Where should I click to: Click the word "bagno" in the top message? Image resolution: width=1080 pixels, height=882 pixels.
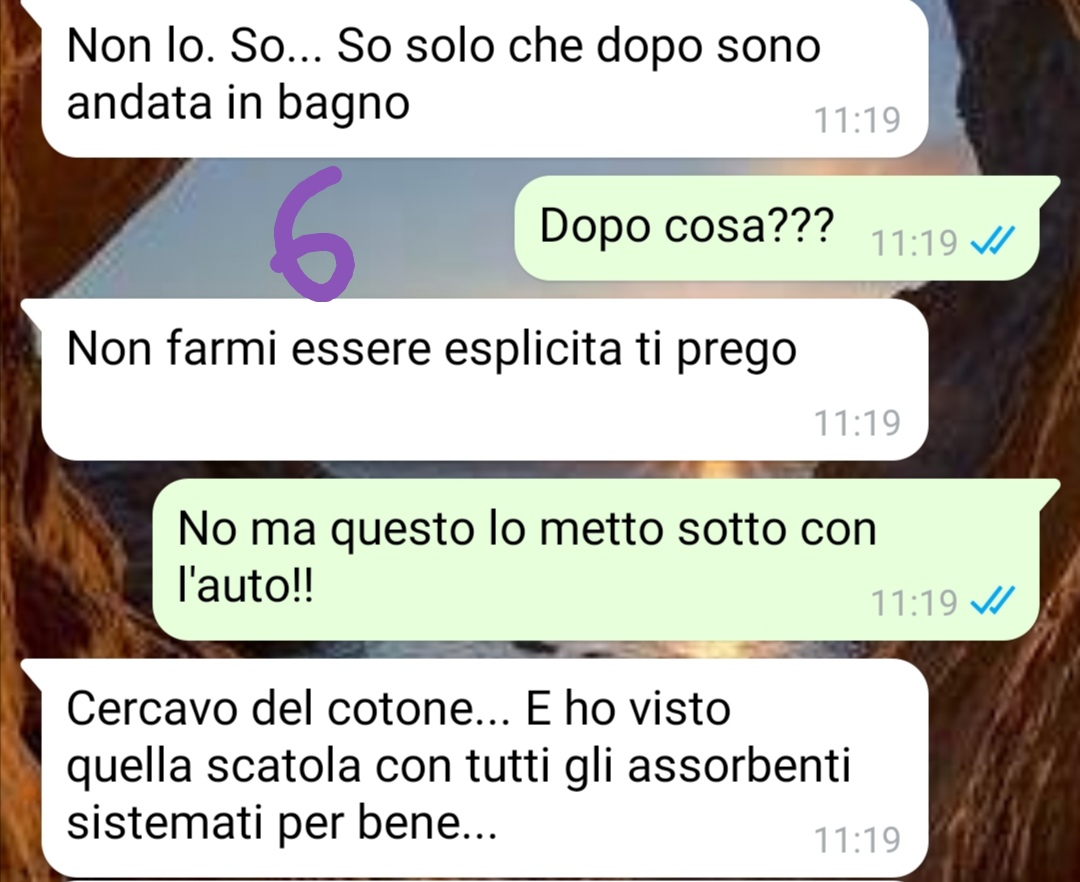pos(344,105)
